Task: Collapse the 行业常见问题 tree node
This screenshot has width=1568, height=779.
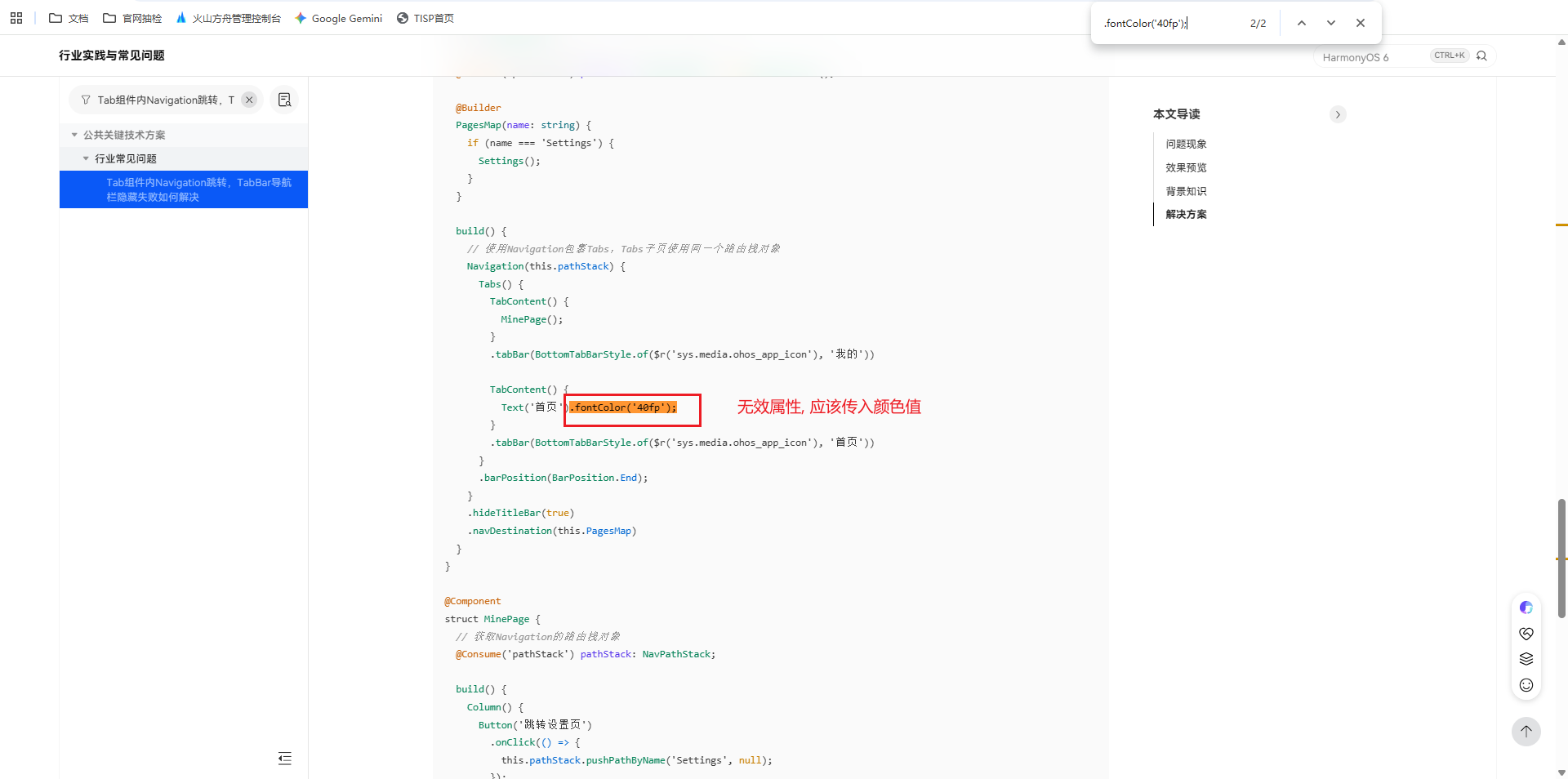Action: [x=86, y=158]
